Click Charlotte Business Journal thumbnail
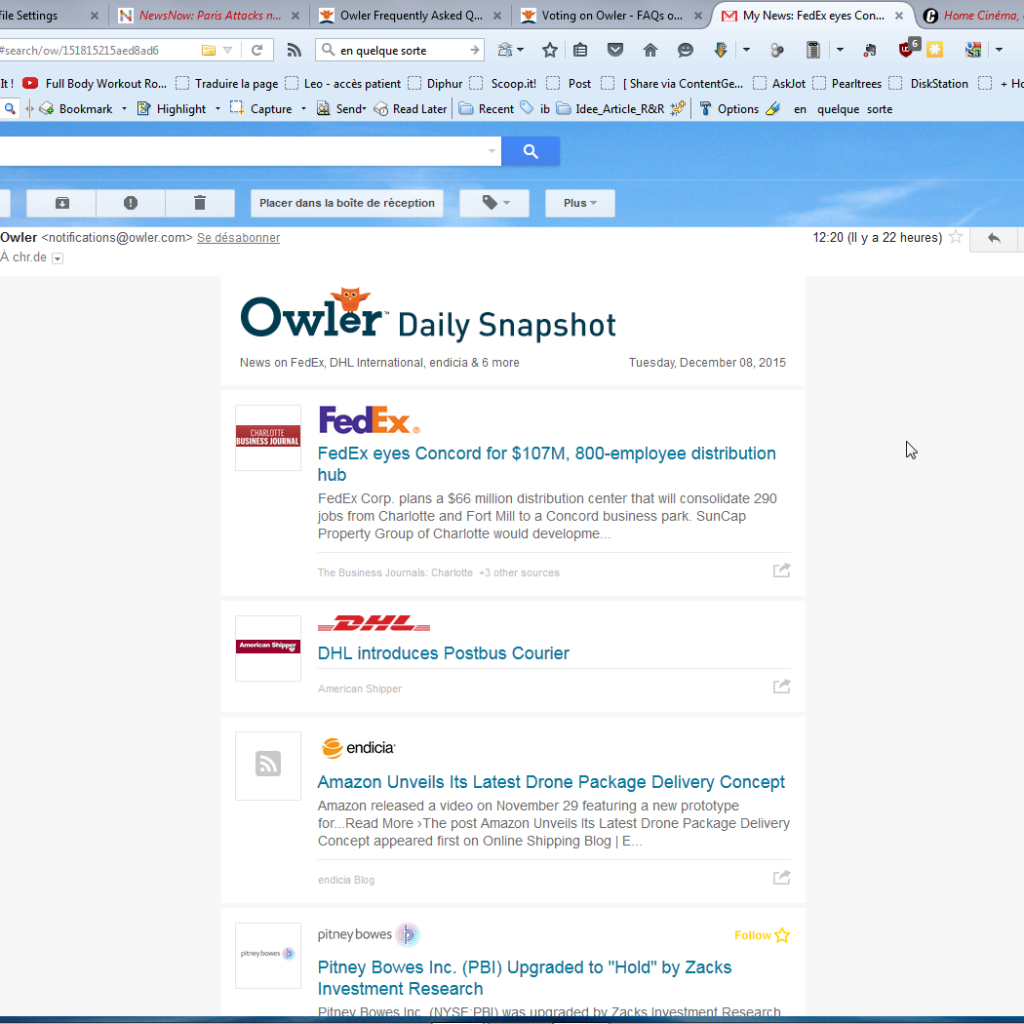The image size is (1024, 1024). [268, 438]
